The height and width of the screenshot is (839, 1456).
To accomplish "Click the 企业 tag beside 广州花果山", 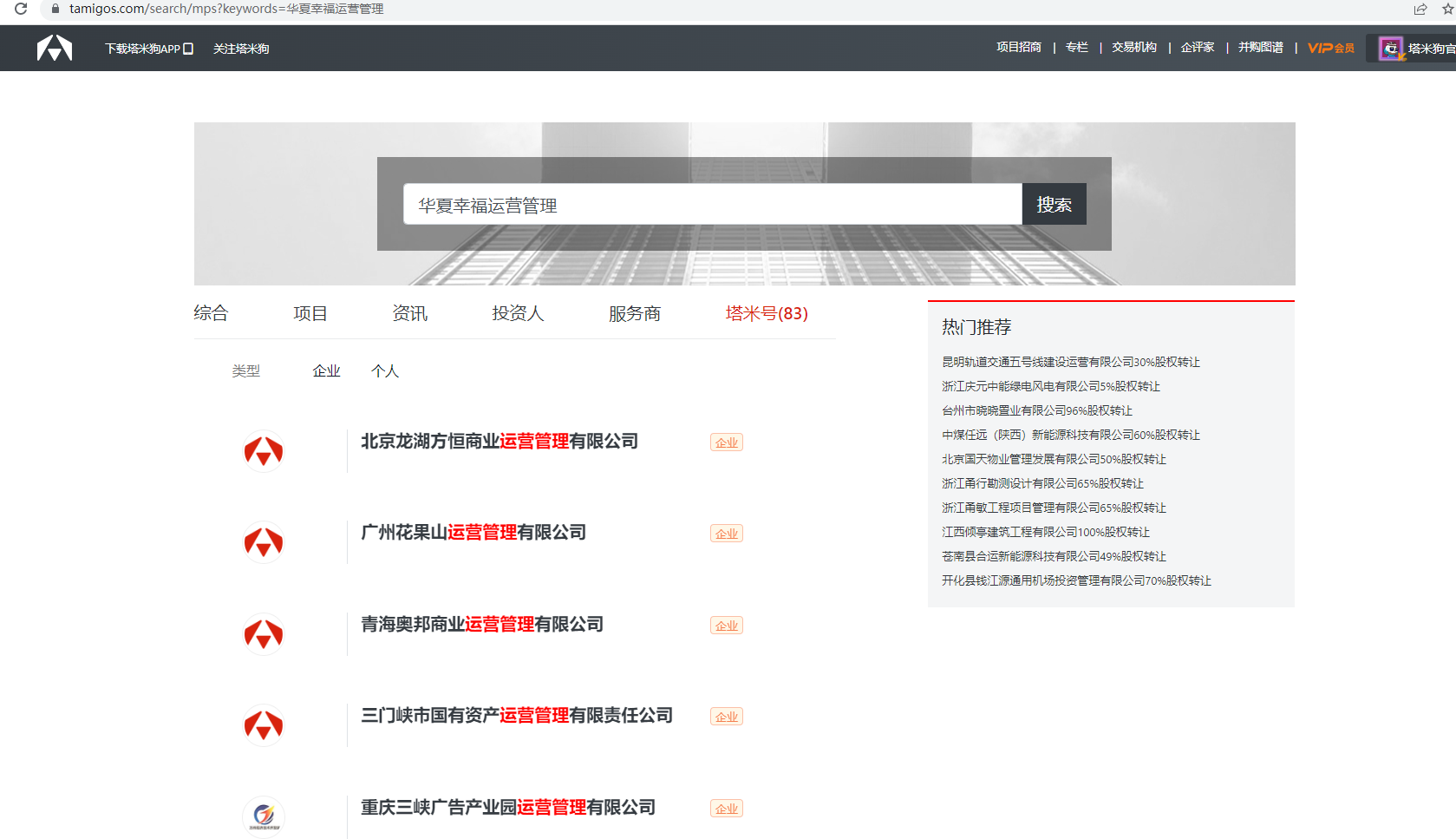I will pyautogui.click(x=727, y=534).
